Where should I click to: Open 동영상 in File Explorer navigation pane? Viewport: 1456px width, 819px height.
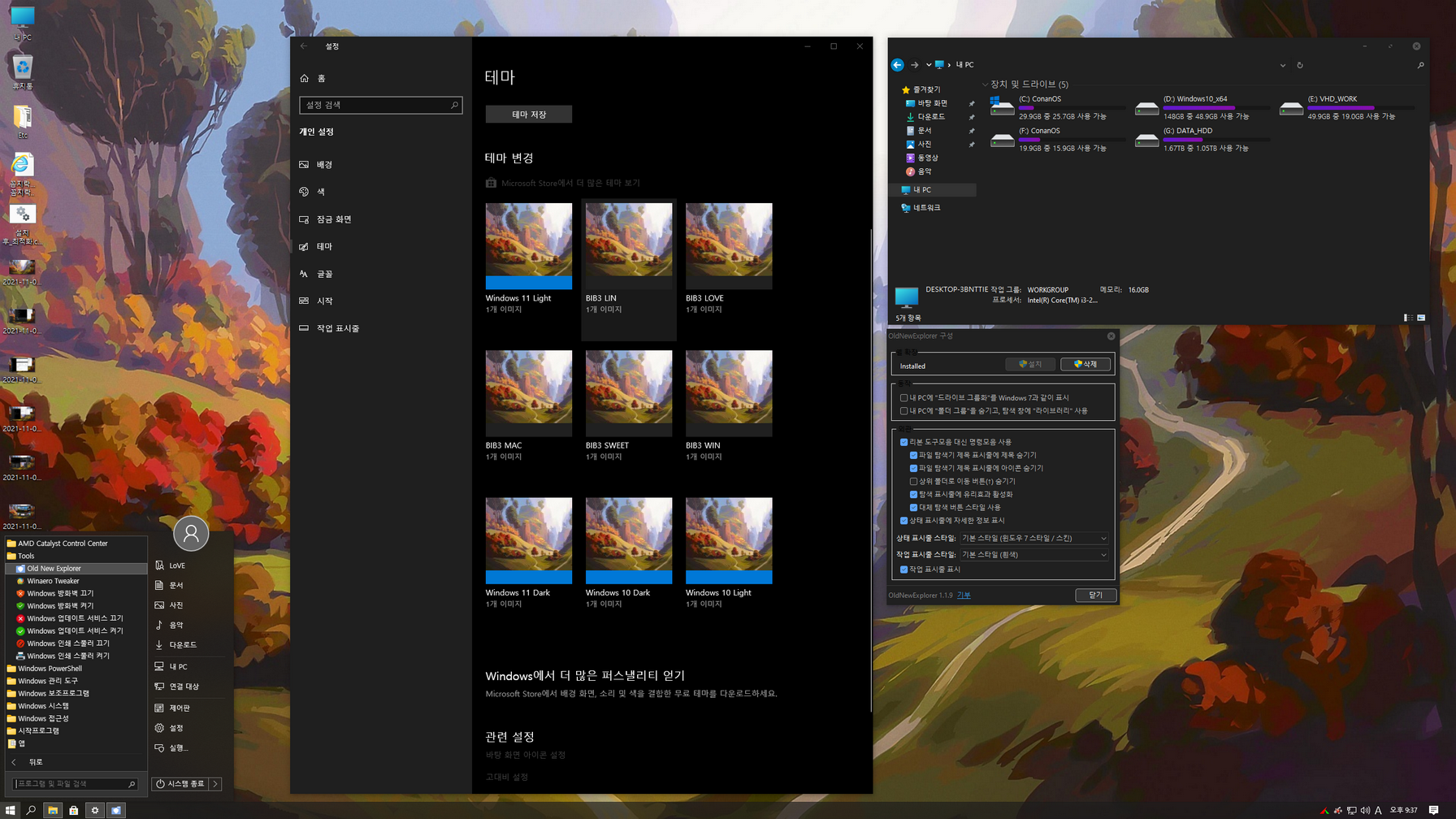(922, 158)
